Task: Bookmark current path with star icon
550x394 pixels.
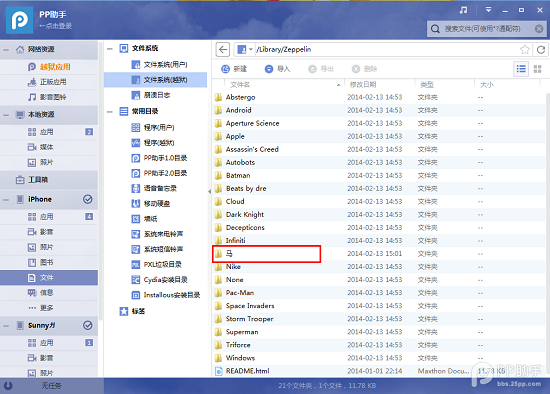Action: pos(525,49)
